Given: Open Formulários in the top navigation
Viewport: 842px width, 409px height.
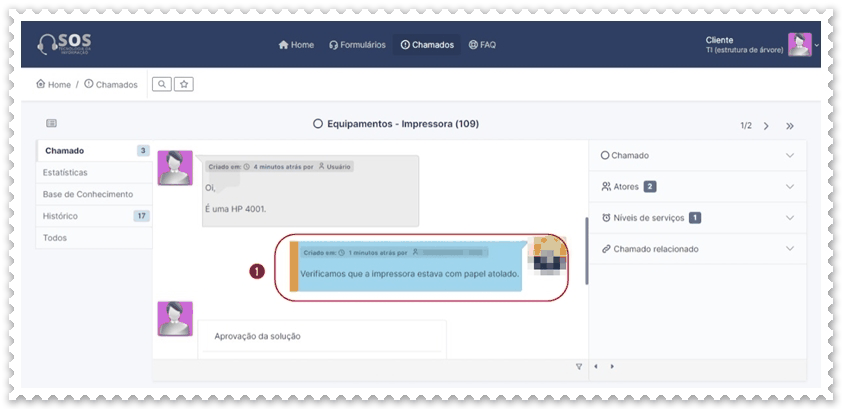Looking at the screenshot, I should [357, 45].
